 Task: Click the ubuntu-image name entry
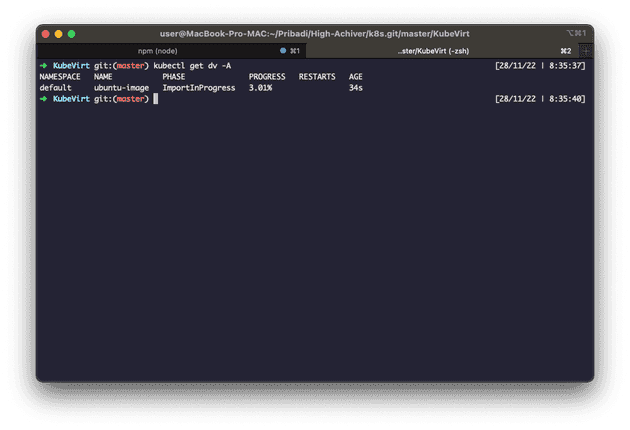tap(121, 88)
